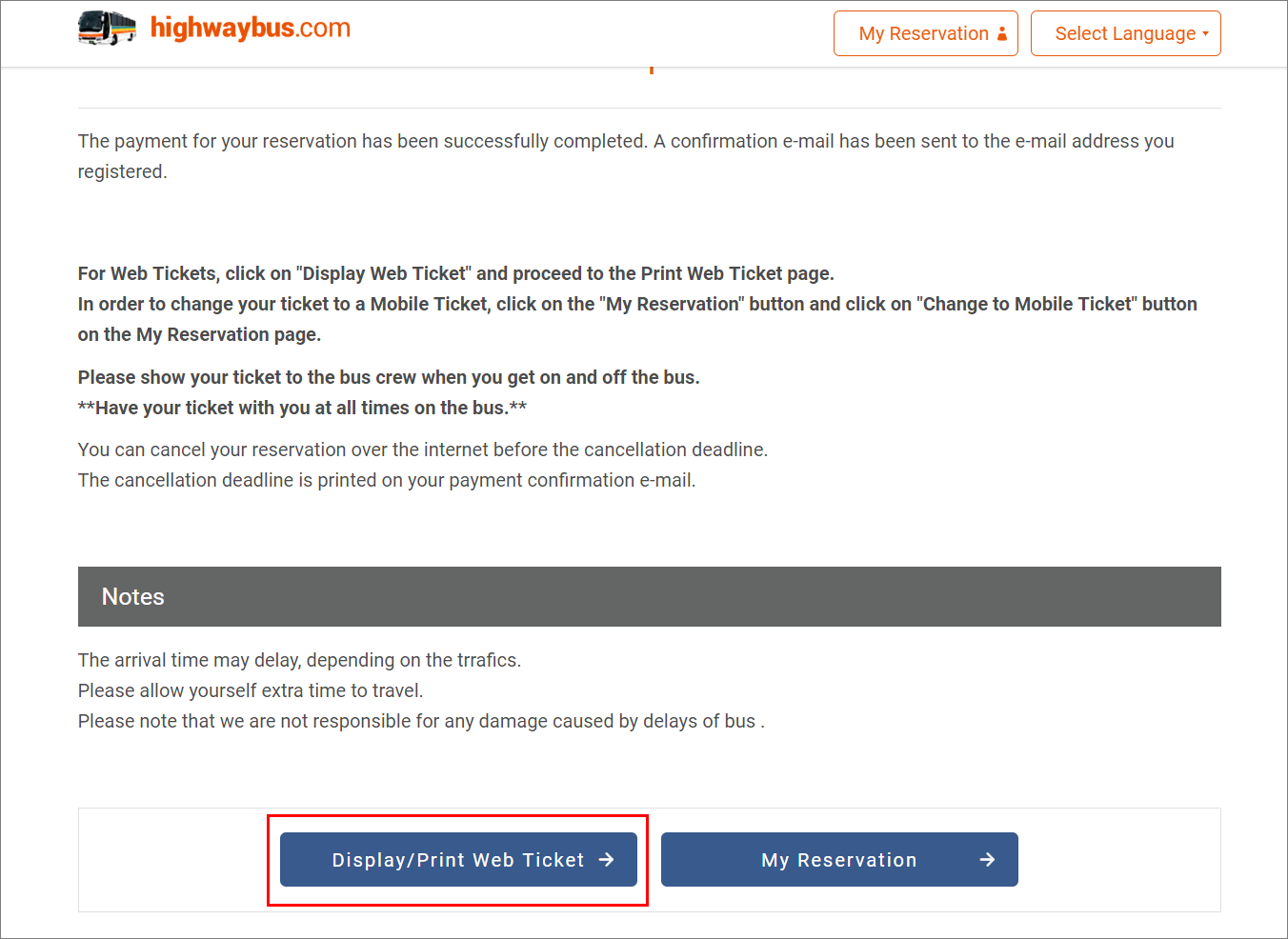Click the cancellation deadline sentence

(386, 481)
